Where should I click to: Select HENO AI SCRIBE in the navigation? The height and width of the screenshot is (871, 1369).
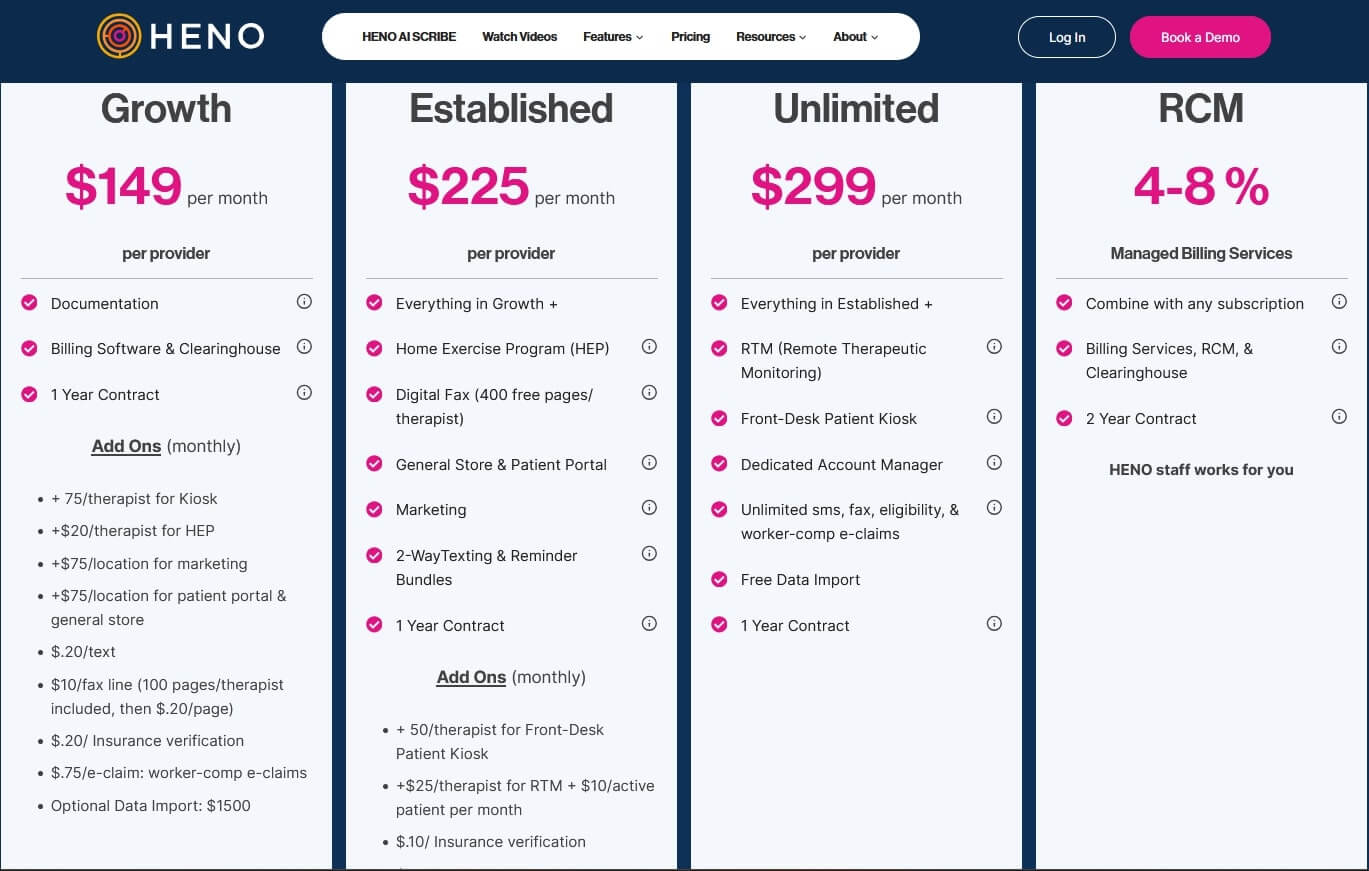point(407,37)
